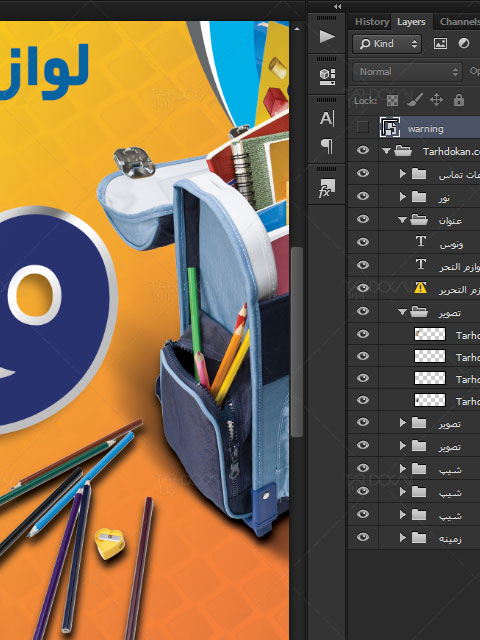This screenshot has width=480, height=640.
Task: Click the warning layer smart object thumbnail
Action: click(x=390, y=128)
